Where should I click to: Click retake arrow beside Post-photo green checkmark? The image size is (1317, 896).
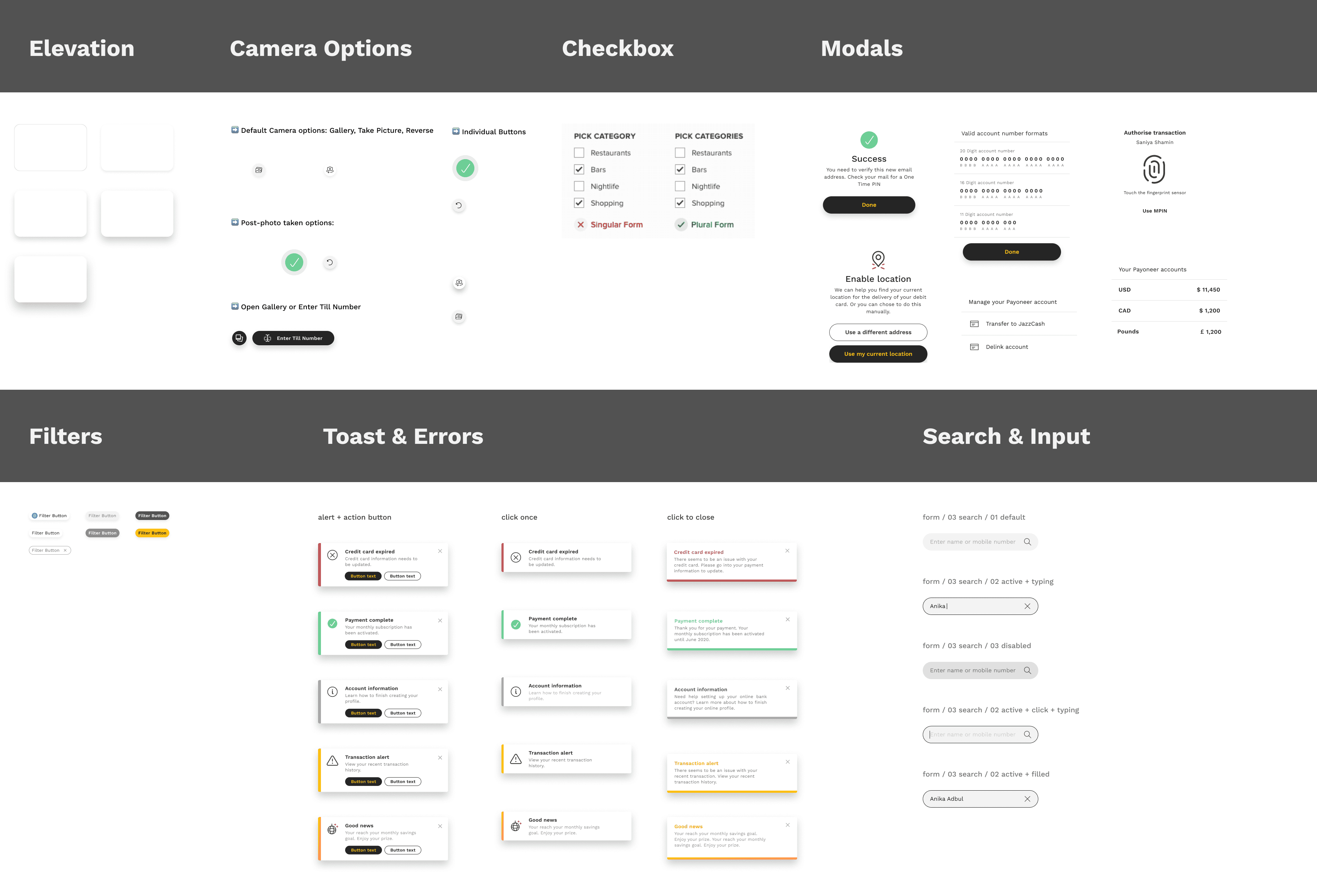(330, 262)
